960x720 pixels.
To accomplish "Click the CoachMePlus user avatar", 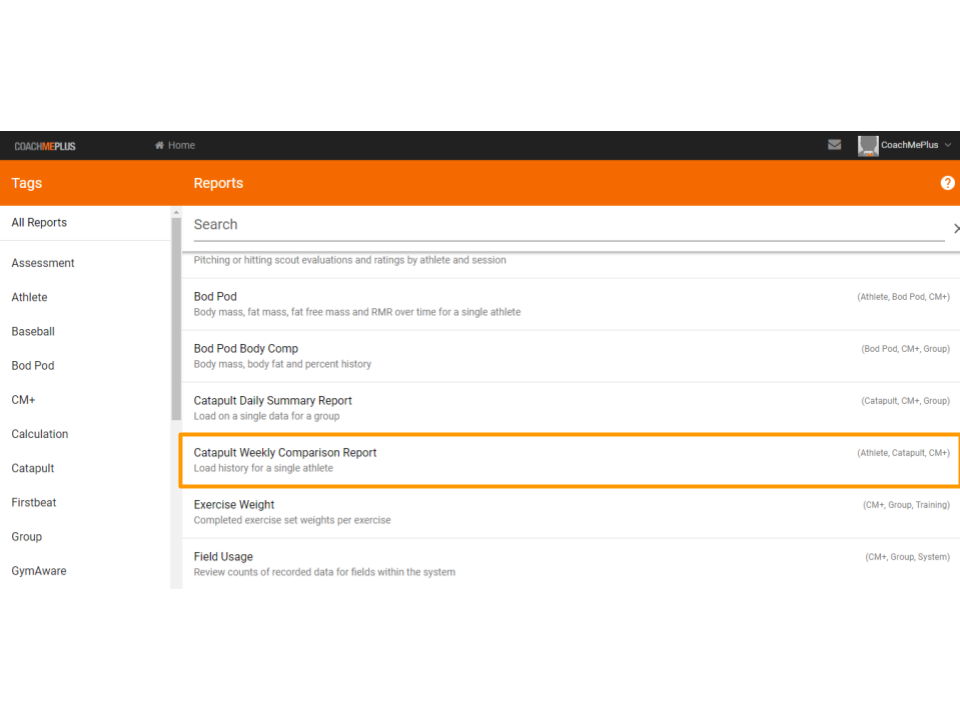I will [868, 146].
